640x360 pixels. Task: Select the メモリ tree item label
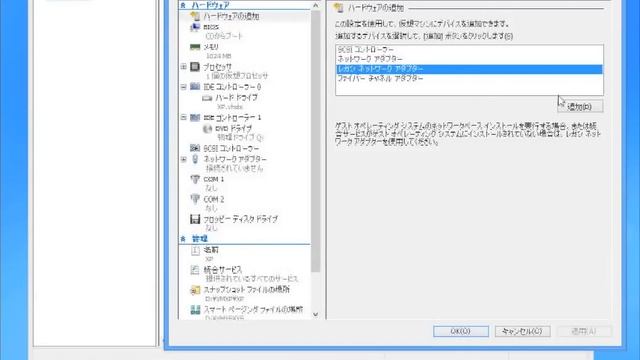tap(211, 47)
